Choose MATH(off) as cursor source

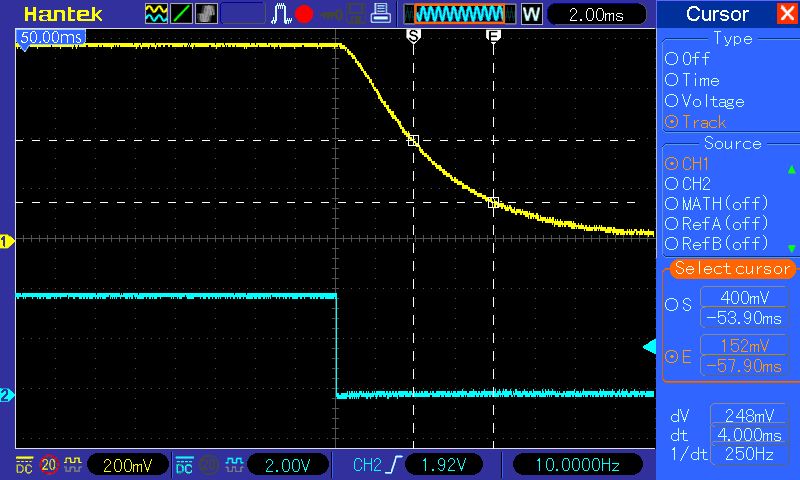point(716,204)
